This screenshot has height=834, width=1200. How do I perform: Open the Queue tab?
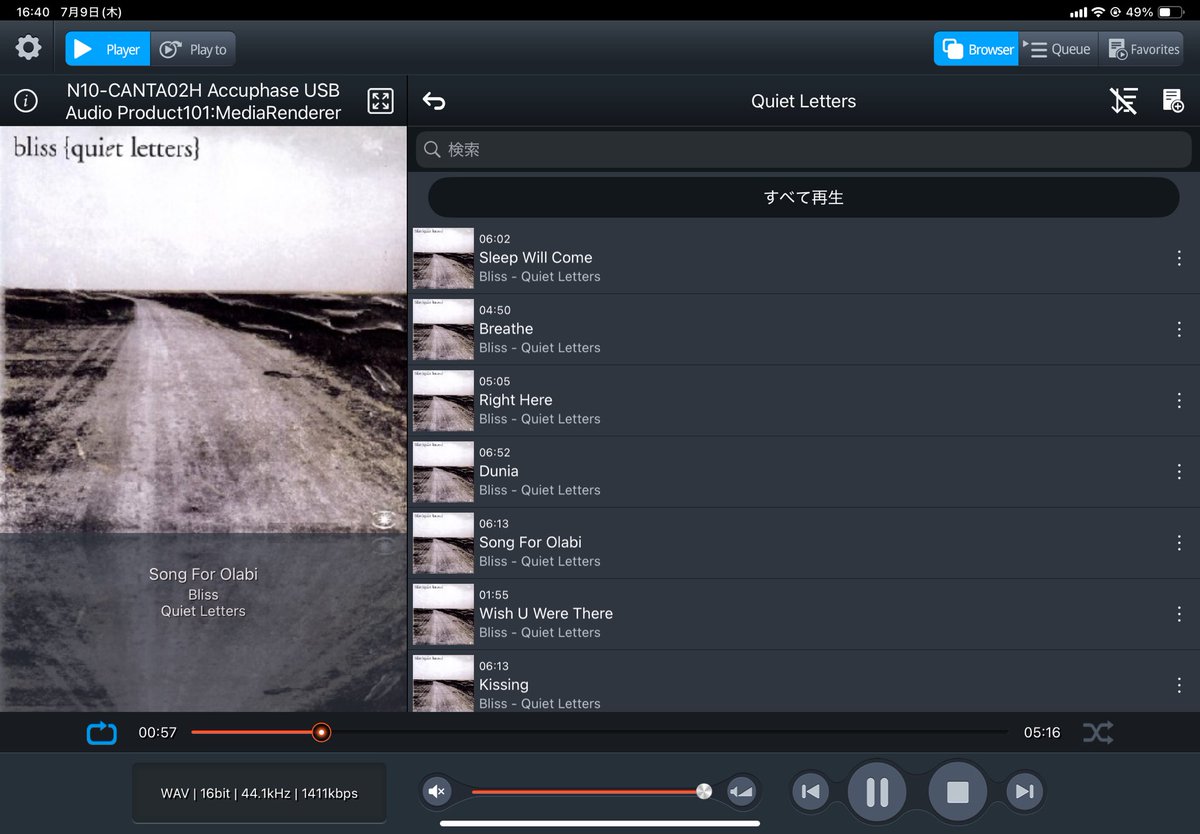click(x=1058, y=49)
